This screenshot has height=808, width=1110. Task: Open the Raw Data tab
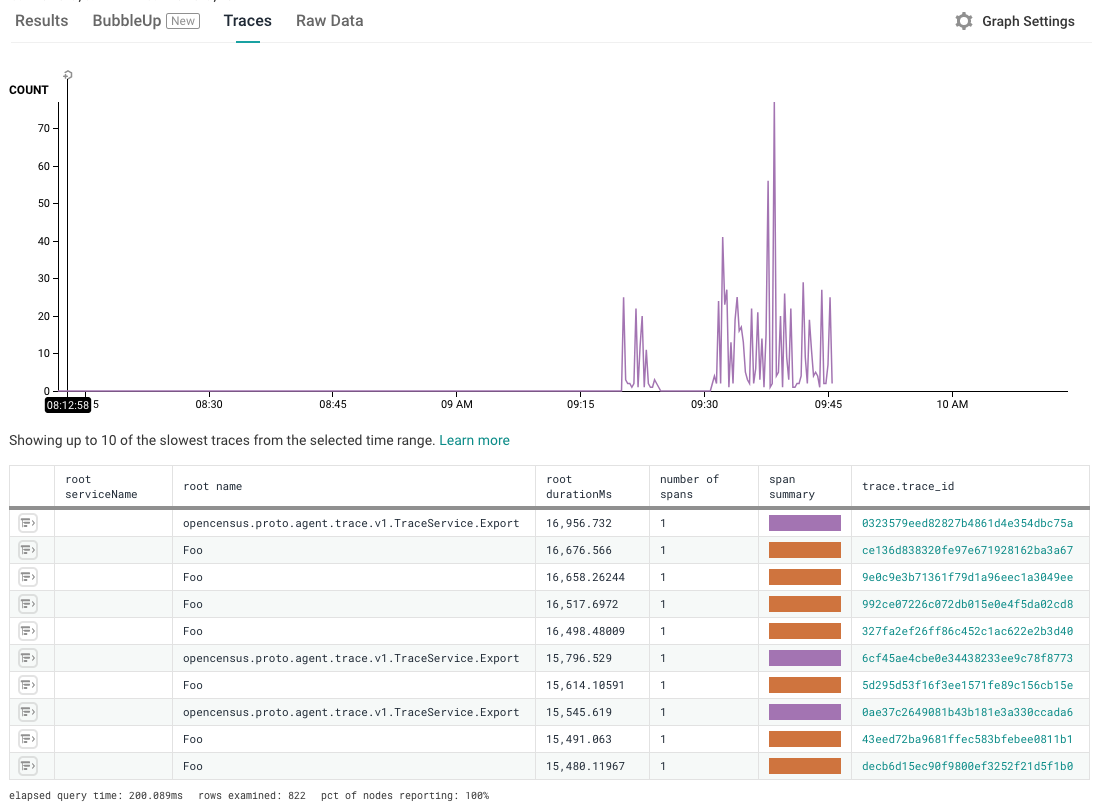click(x=330, y=21)
